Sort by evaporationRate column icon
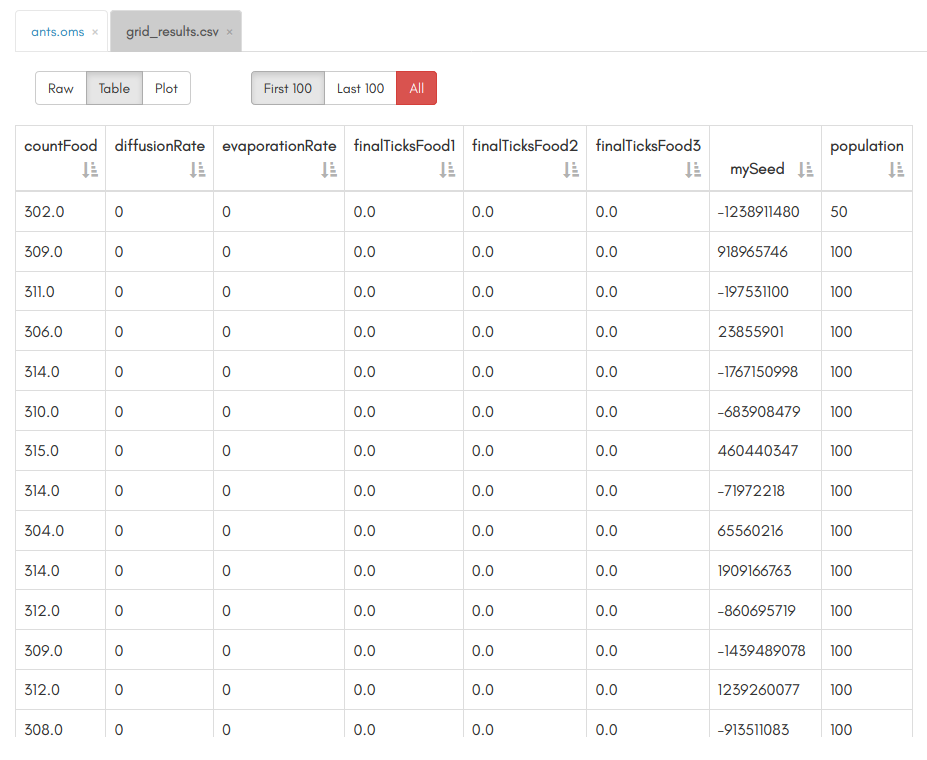The image size is (927, 760). [x=329, y=170]
